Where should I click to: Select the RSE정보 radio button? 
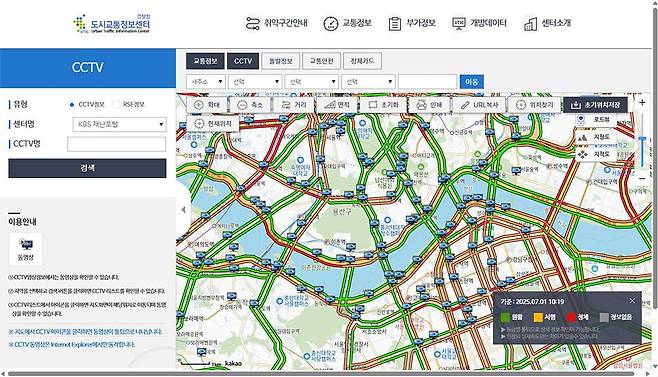tap(116, 105)
